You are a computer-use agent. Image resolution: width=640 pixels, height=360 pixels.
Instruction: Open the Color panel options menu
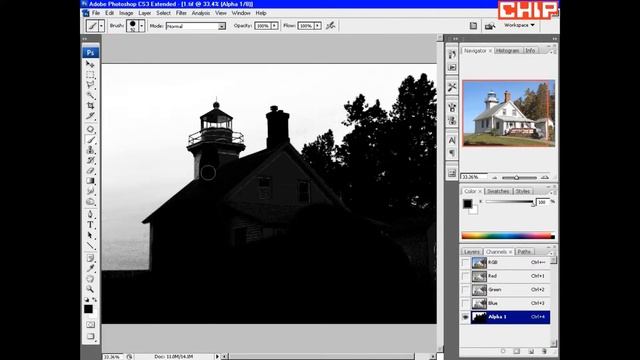[551, 192]
